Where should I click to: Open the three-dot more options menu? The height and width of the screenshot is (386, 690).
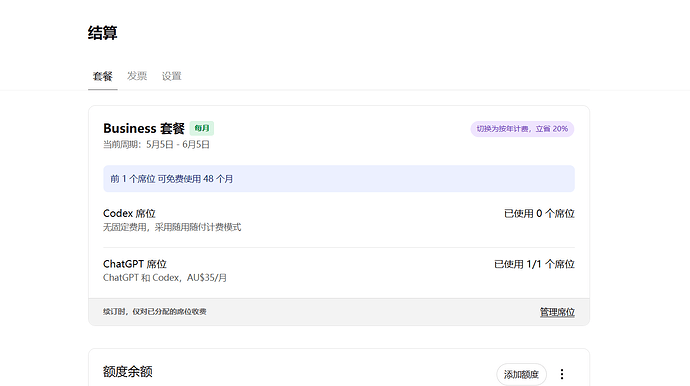(562, 374)
